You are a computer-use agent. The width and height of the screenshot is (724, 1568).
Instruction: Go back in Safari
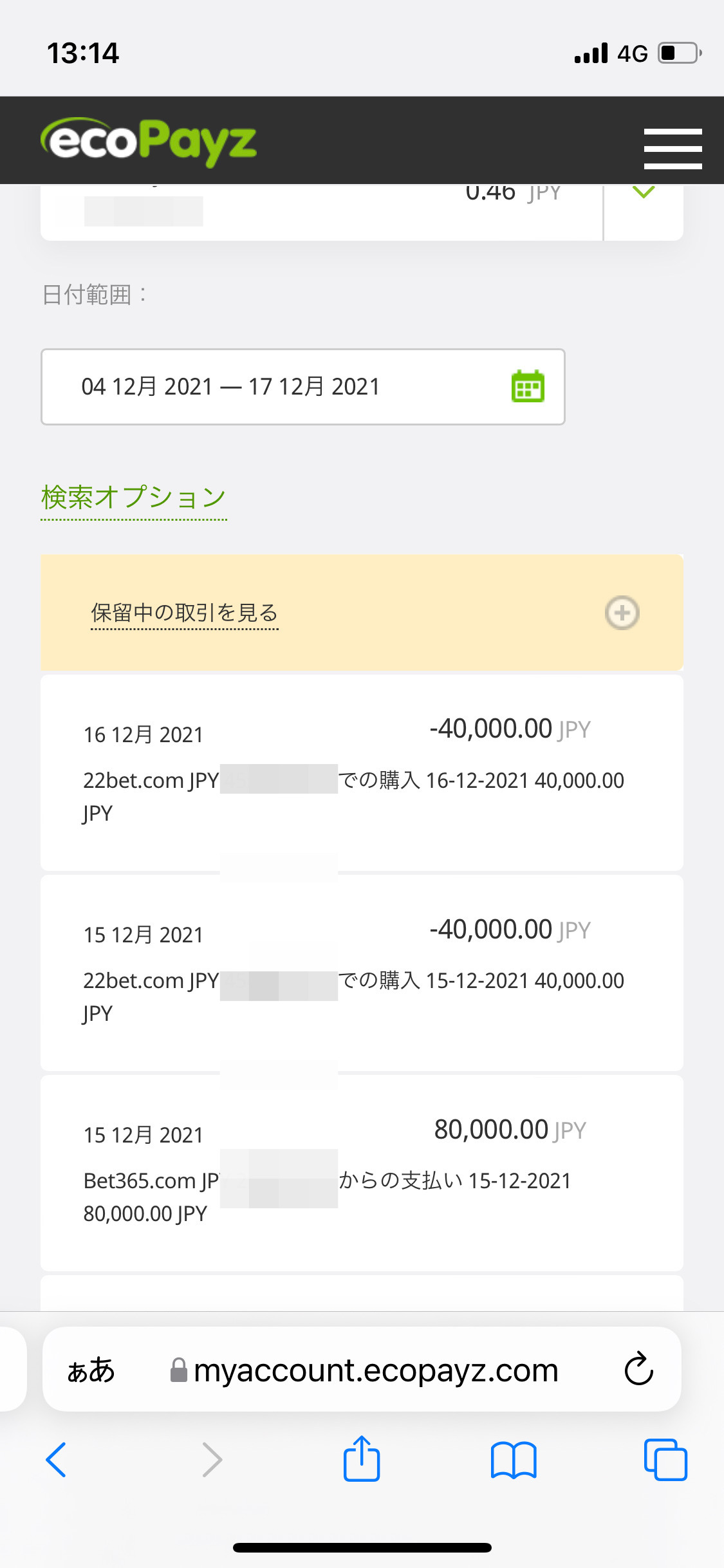(56, 1459)
